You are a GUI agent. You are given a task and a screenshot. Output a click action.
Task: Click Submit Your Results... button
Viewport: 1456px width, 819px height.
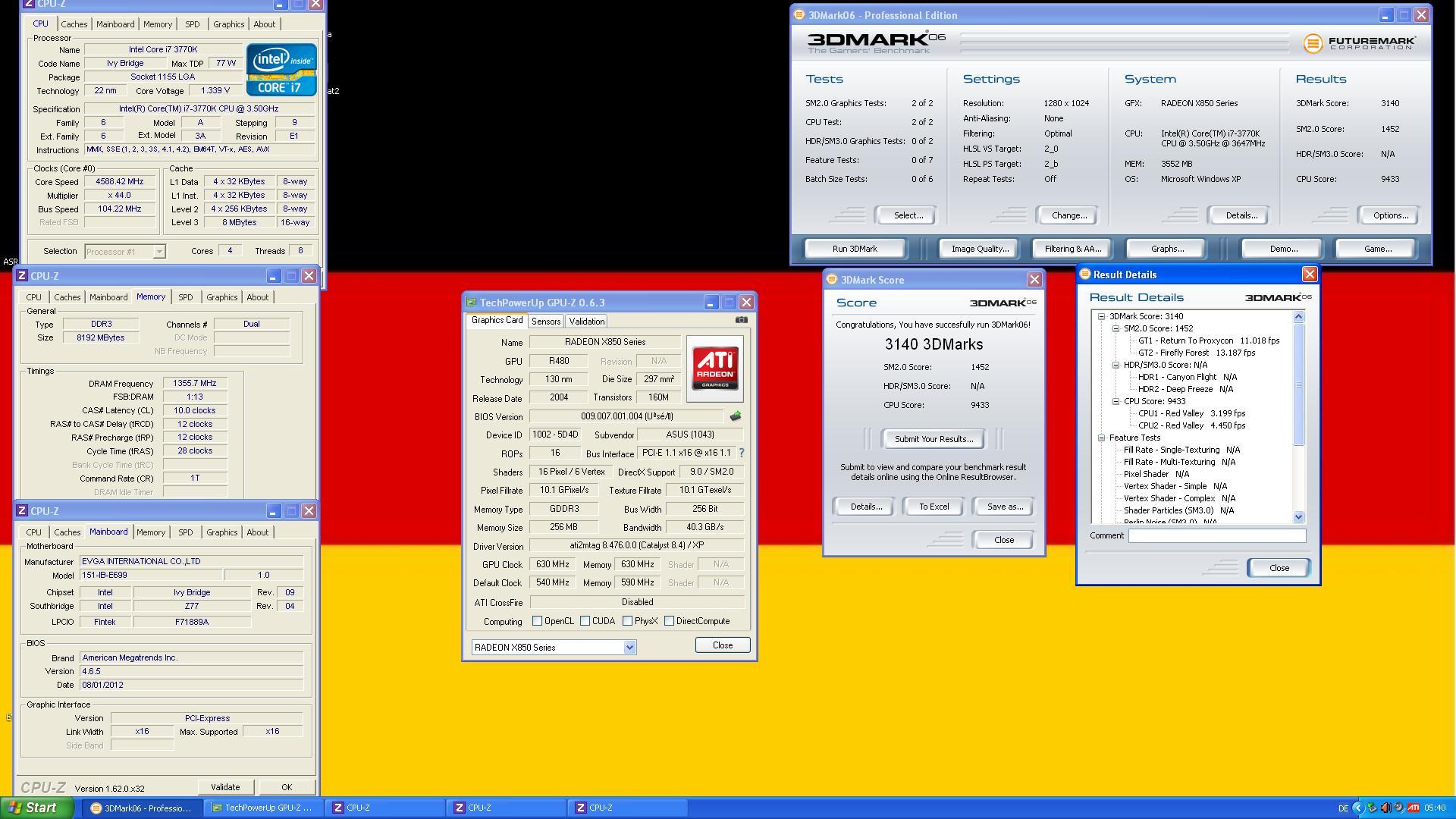coord(934,439)
